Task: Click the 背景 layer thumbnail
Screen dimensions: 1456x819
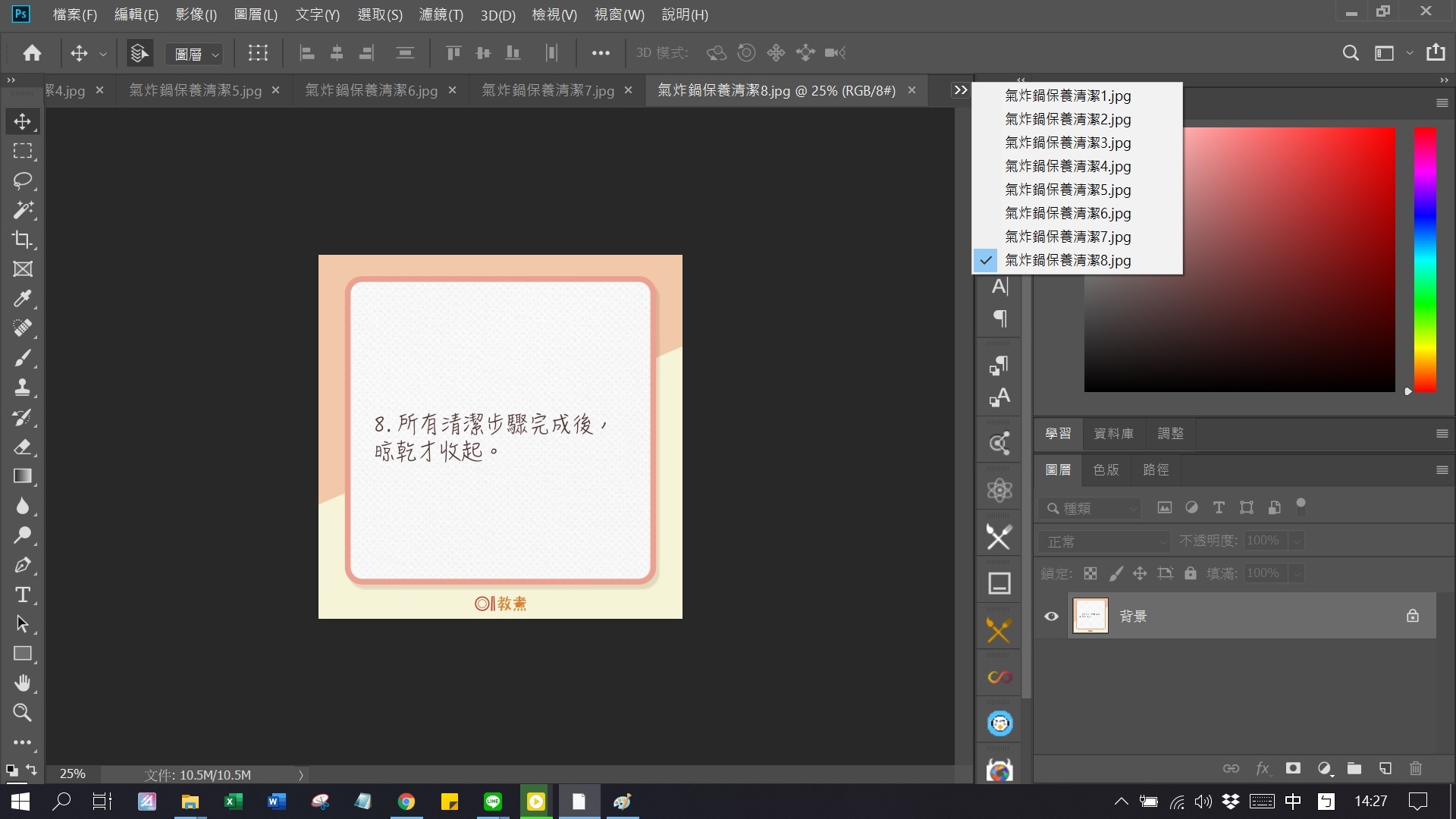Action: coord(1090,615)
